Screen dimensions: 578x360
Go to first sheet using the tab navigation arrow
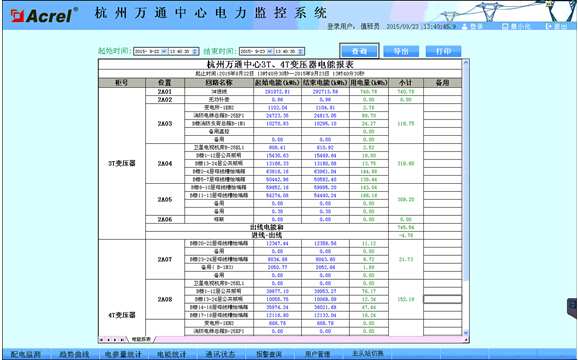tap(101, 339)
